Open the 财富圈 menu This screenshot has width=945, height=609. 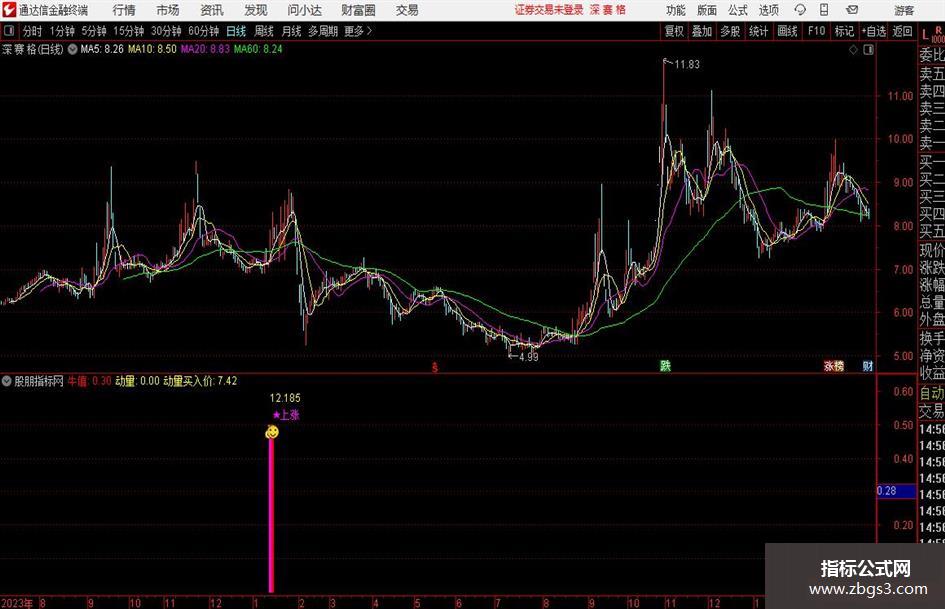pos(358,10)
